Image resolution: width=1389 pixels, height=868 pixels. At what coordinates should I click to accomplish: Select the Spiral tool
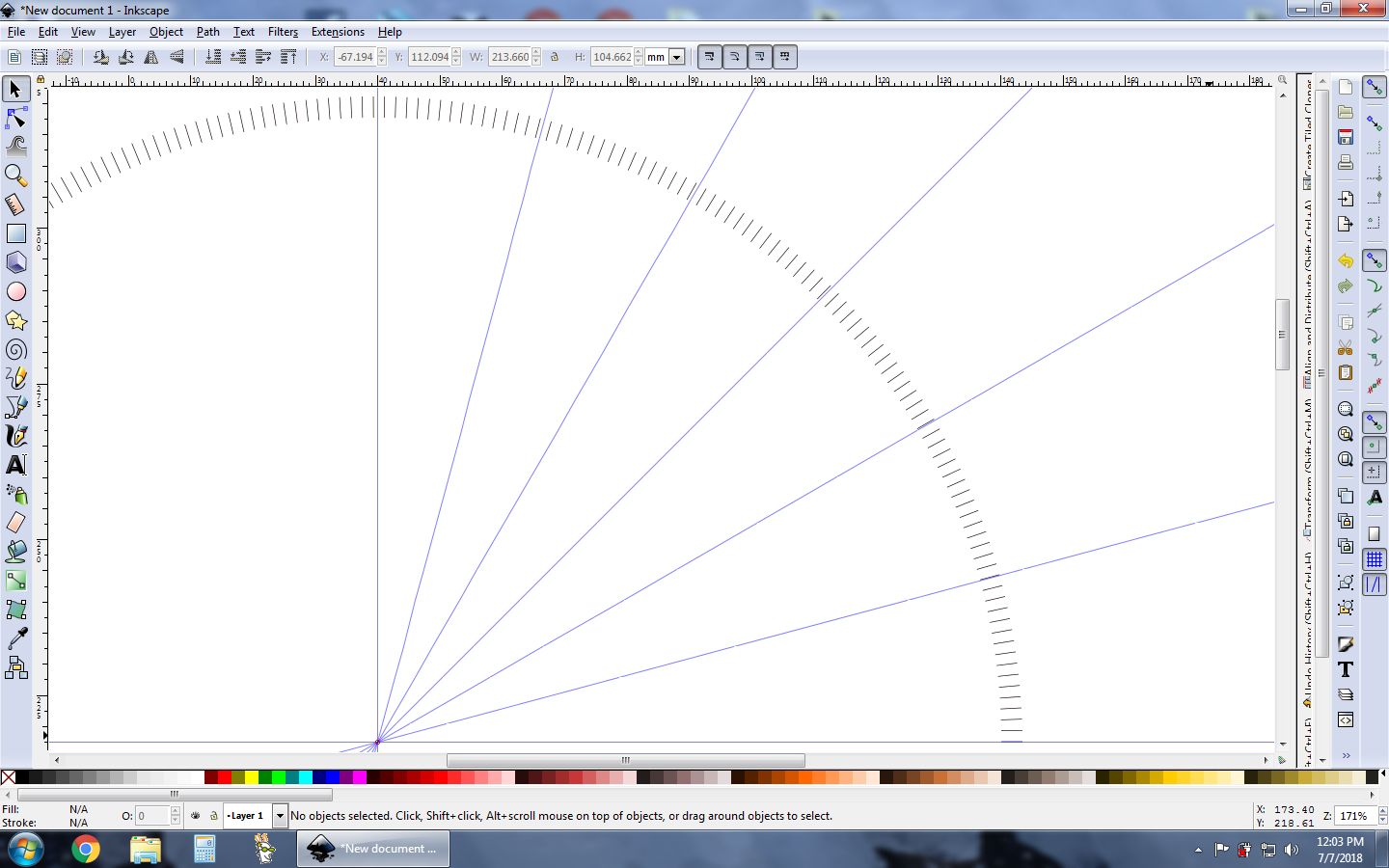pos(16,349)
